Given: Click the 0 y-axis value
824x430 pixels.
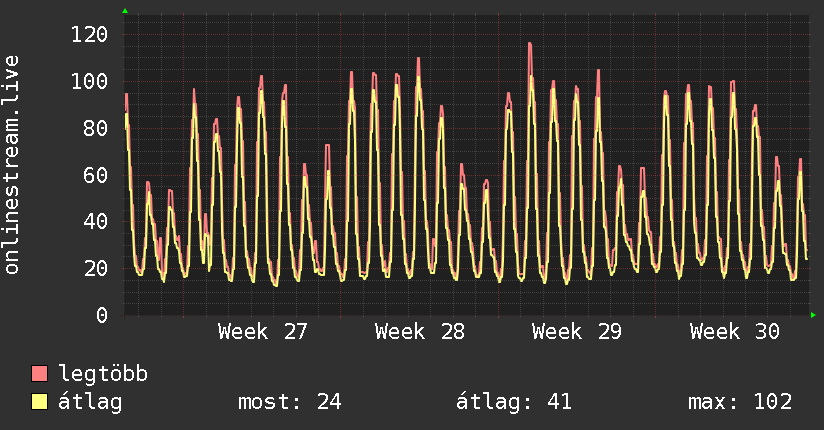Looking at the screenshot, I should pyautogui.click(x=102, y=315).
